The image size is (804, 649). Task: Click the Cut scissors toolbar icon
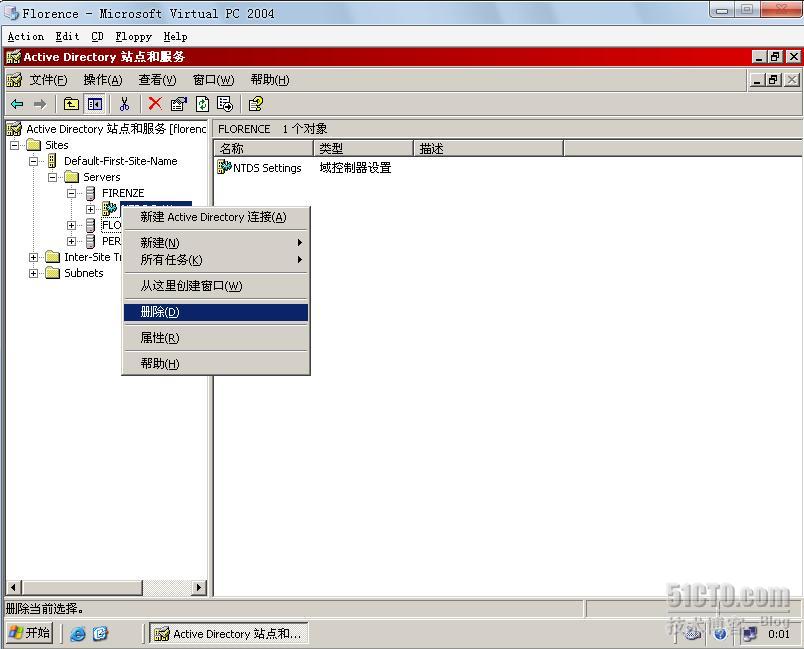click(124, 104)
